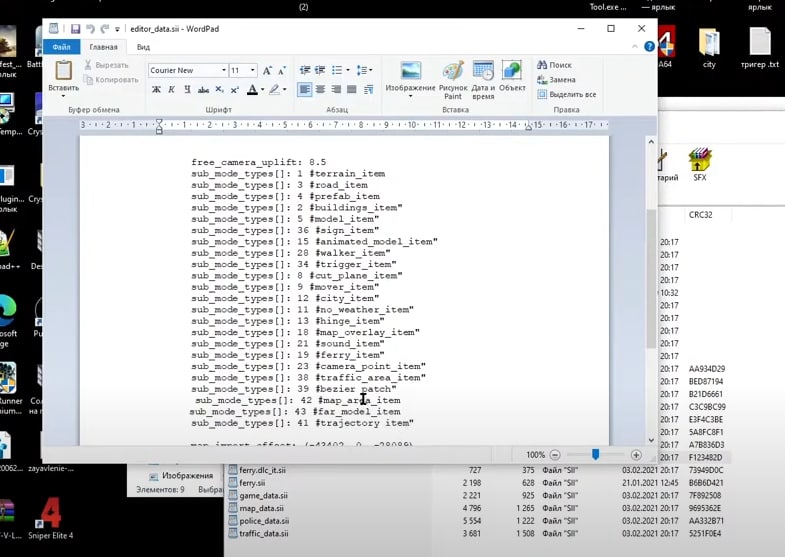Open the Courier New font family dropdown
Screen dimensions: 785x557
(224, 71)
